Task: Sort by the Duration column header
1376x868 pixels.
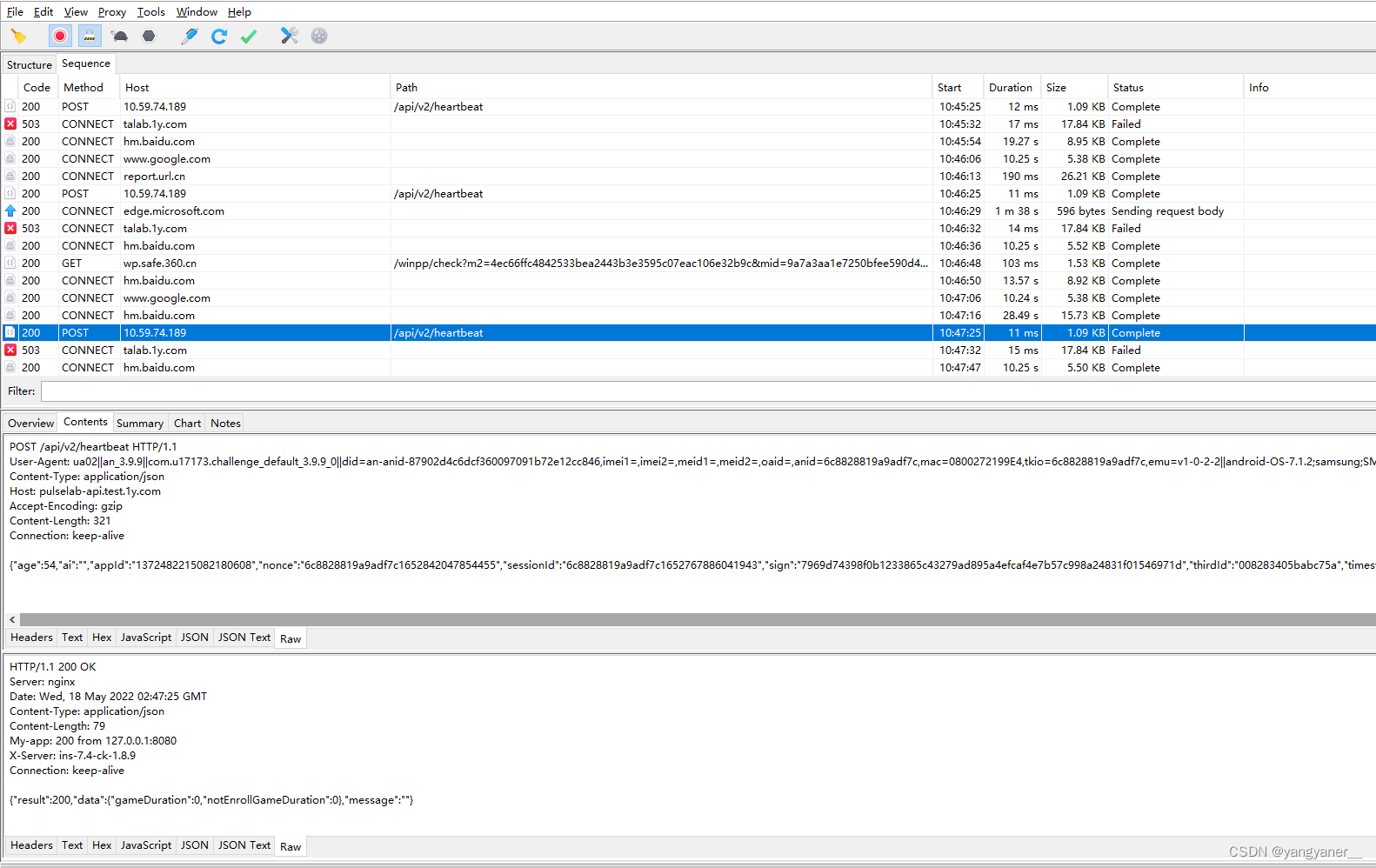Action: click(x=1011, y=87)
